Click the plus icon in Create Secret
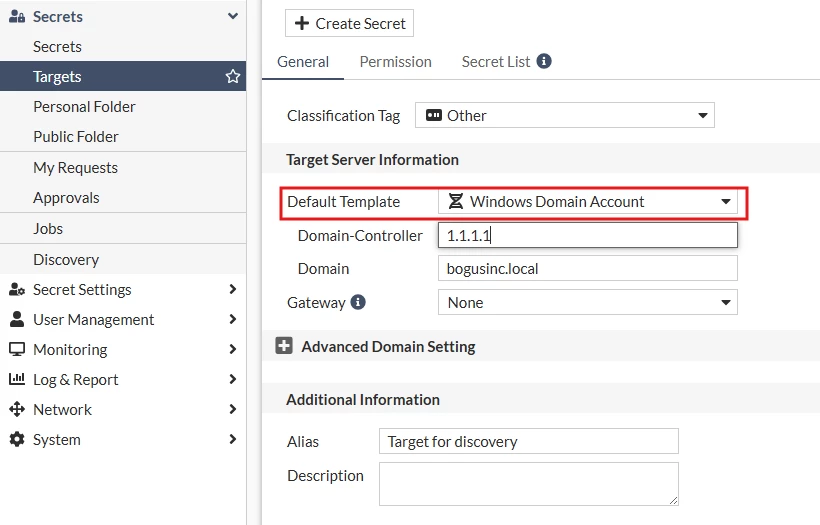This screenshot has height=525, width=820. [x=302, y=23]
